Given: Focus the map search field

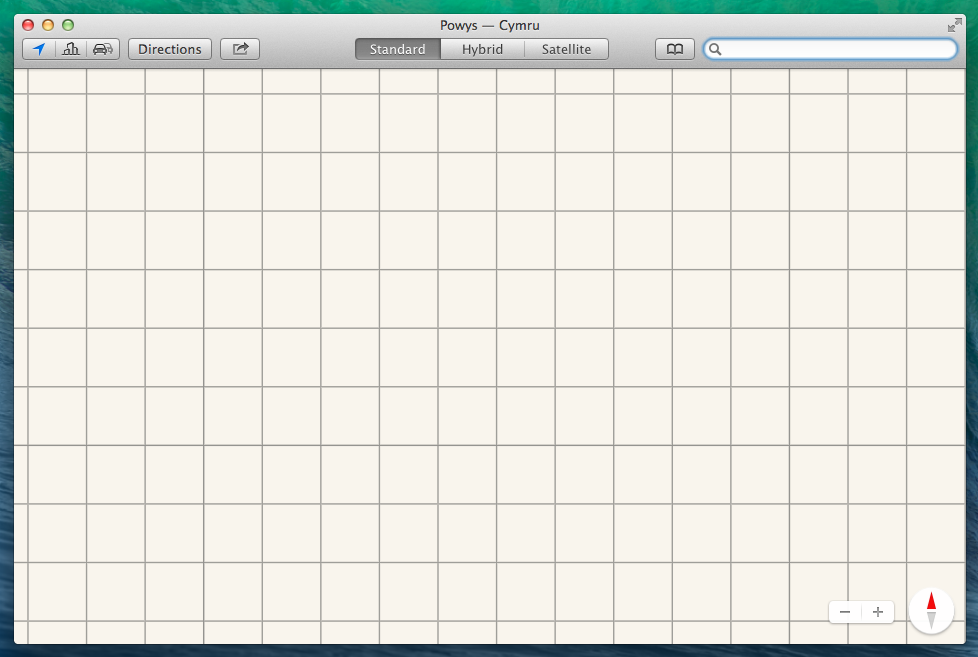Looking at the screenshot, I should pos(831,49).
